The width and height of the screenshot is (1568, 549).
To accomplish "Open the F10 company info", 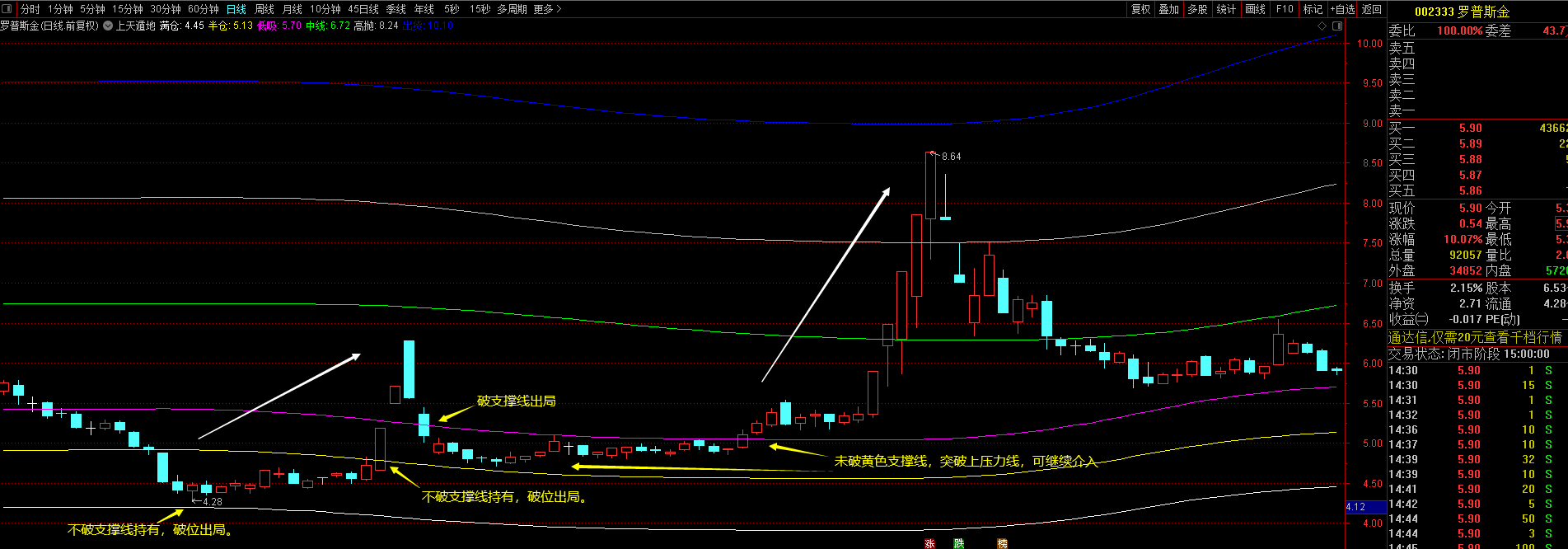I will click(x=1285, y=9).
